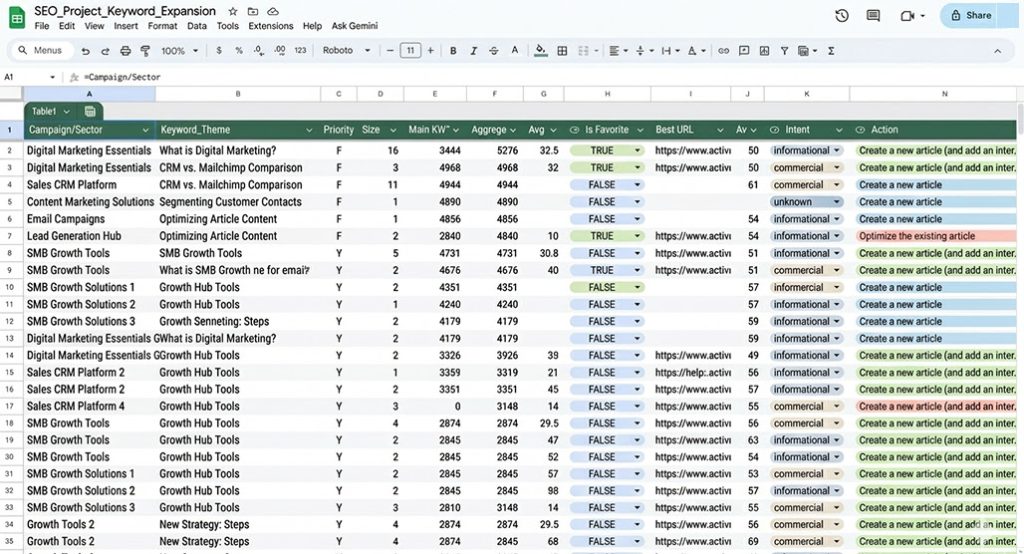Click the A1 name box
The width and height of the screenshot is (1024, 554).
pos(29,77)
